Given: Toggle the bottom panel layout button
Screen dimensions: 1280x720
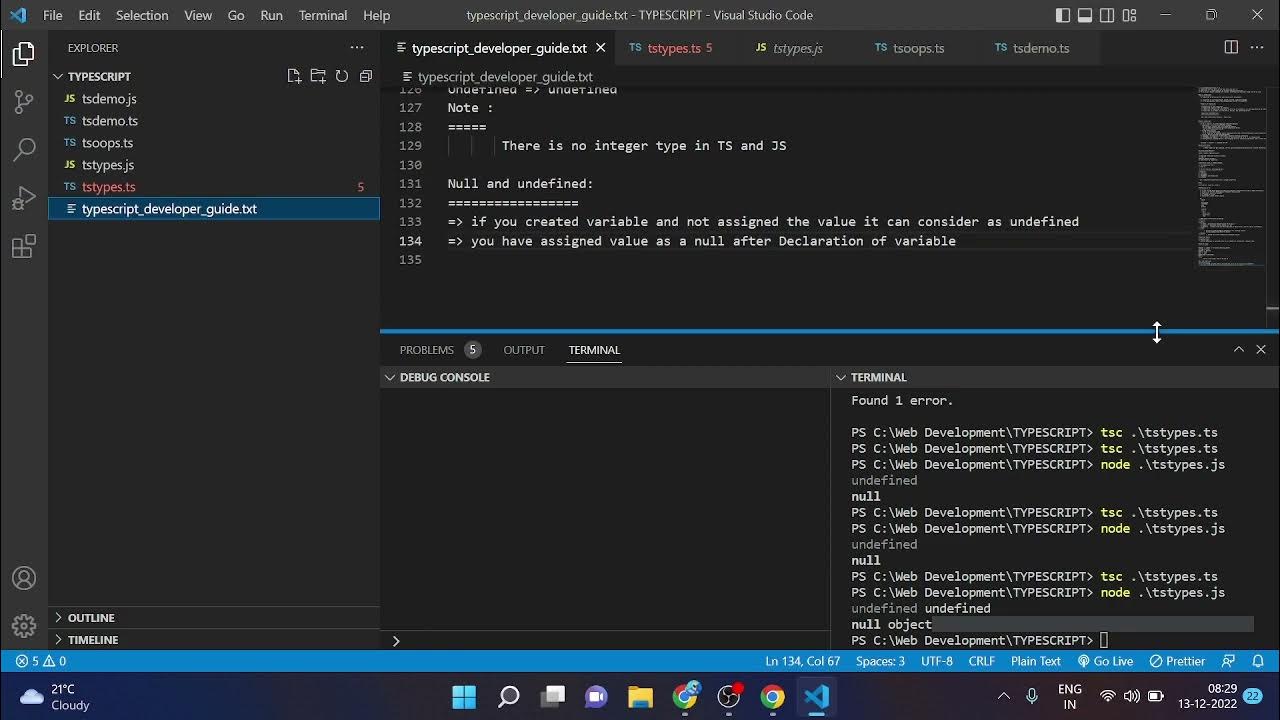Looking at the screenshot, I should coord(1085,15).
